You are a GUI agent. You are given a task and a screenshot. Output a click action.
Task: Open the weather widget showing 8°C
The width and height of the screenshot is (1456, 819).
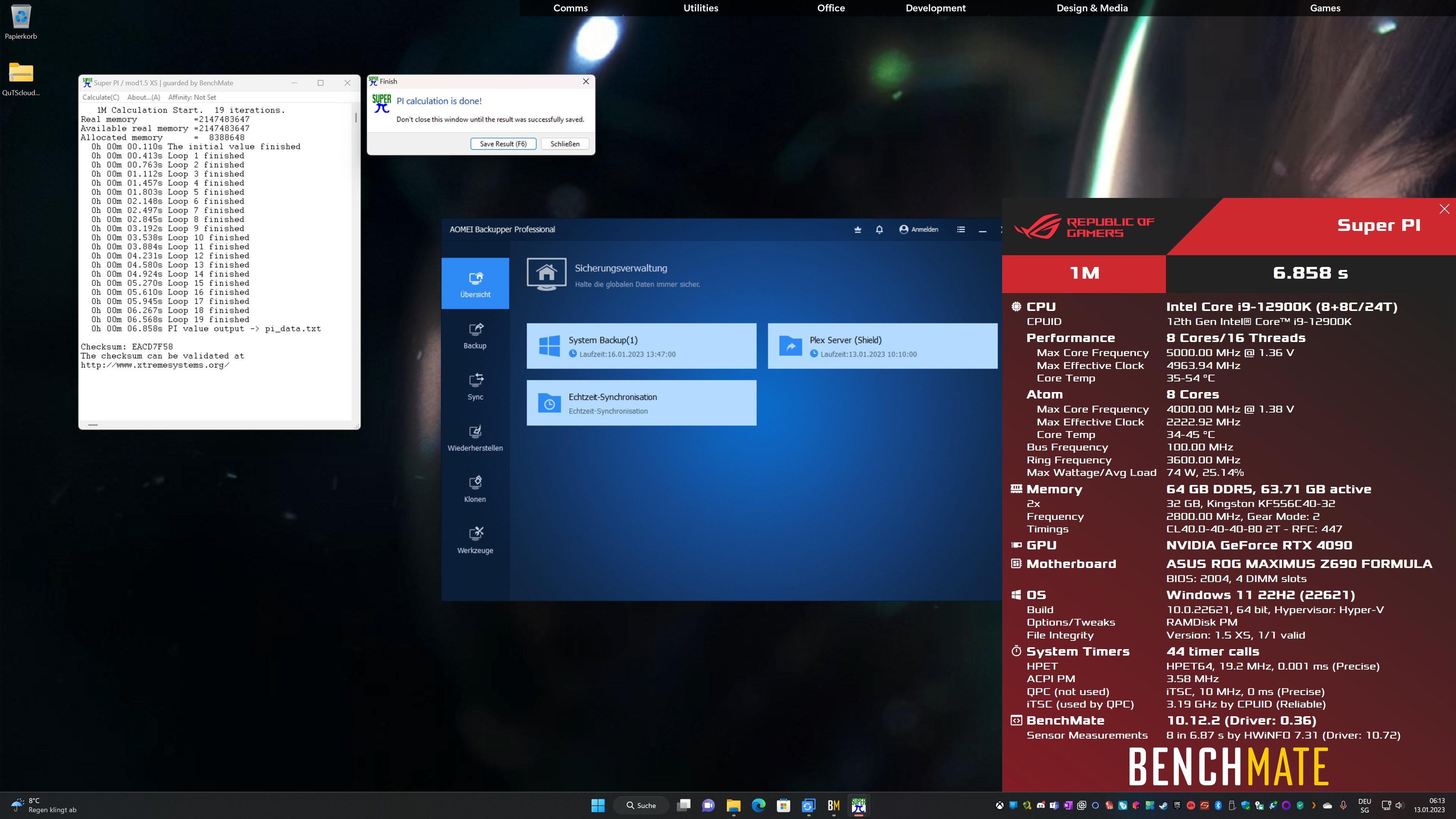pyautogui.click(x=44, y=805)
